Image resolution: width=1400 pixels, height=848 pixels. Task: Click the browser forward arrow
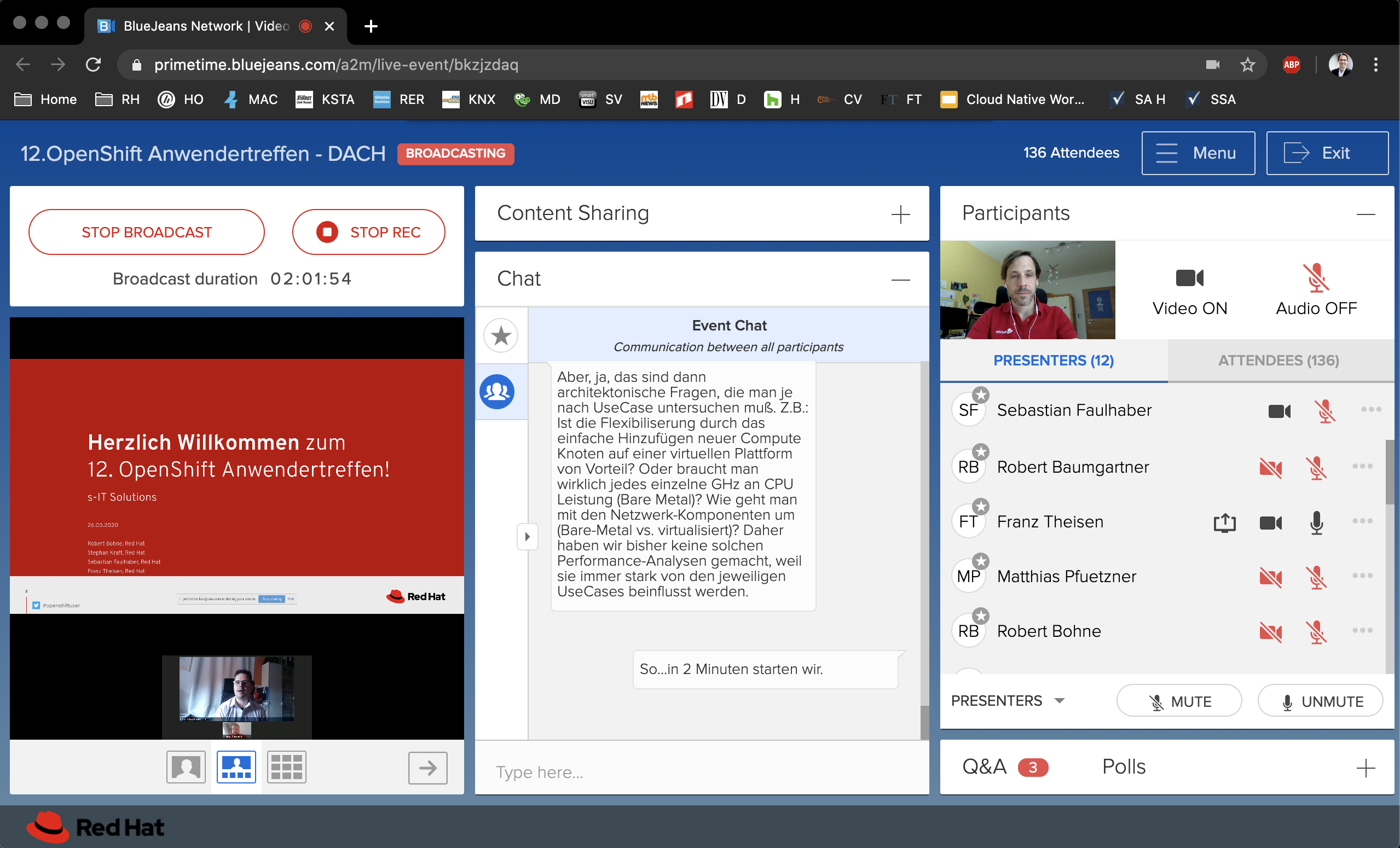[x=58, y=64]
